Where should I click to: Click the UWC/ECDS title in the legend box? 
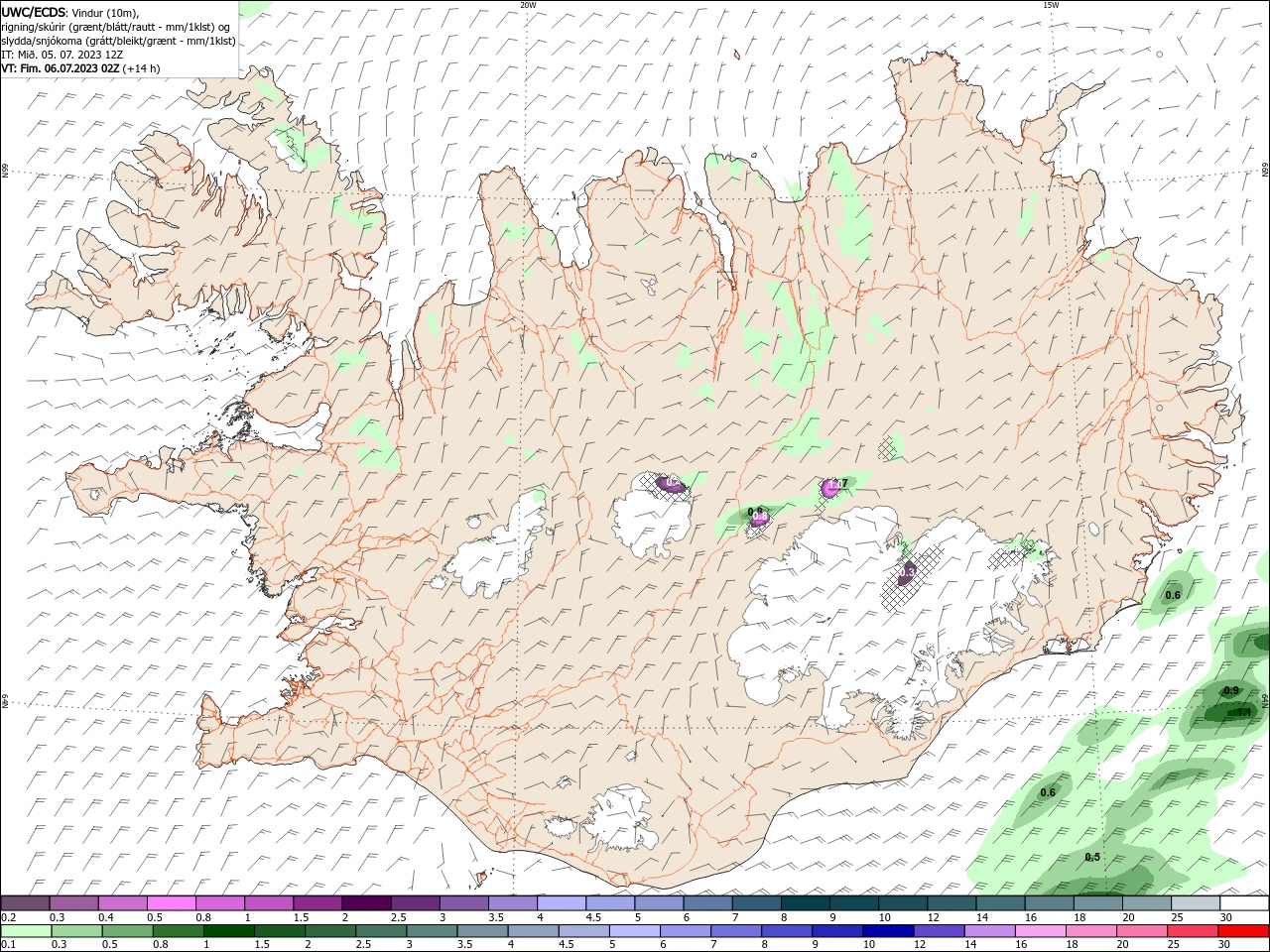coord(34,12)
